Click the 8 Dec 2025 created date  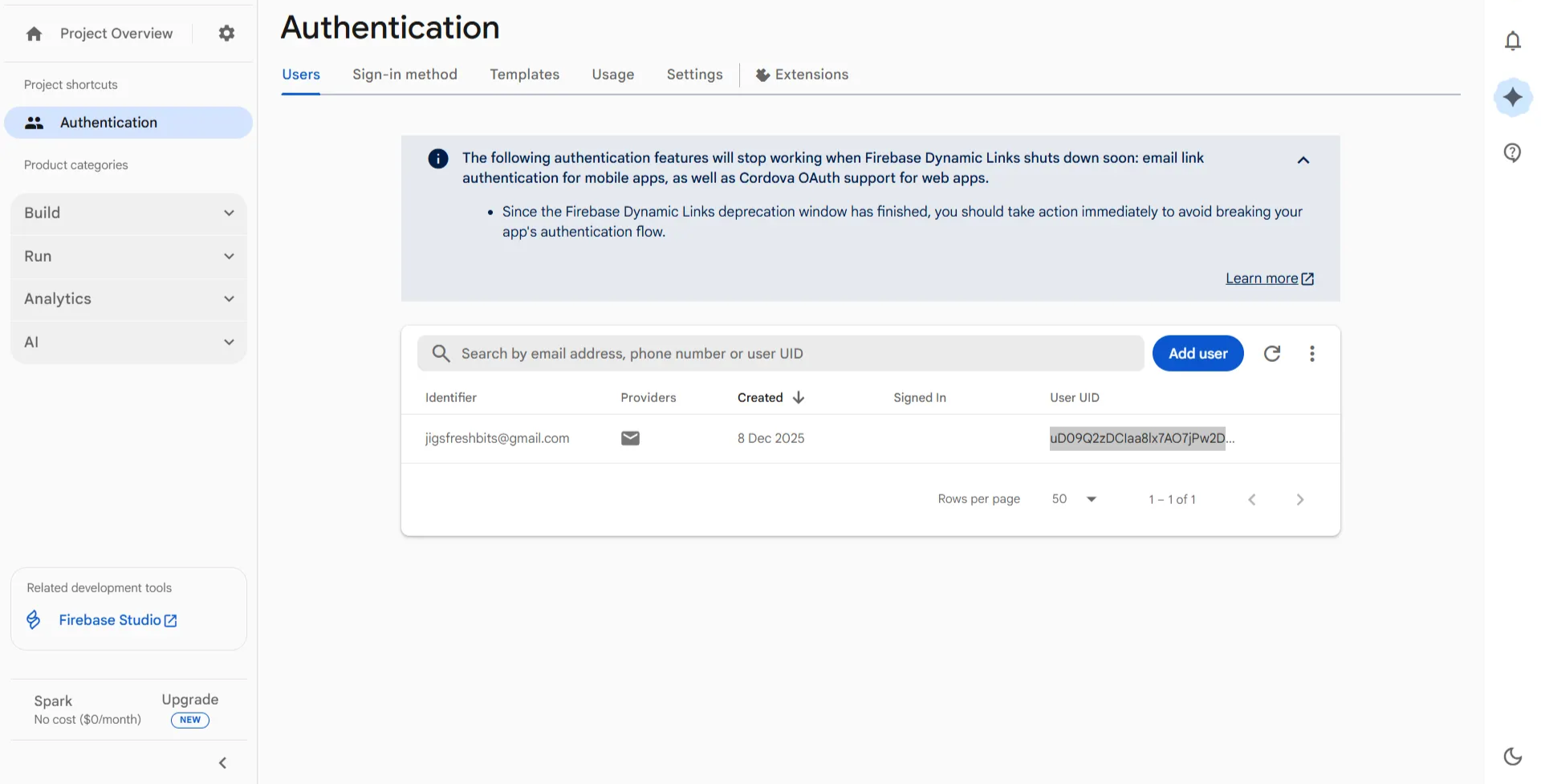pos(771,439)
